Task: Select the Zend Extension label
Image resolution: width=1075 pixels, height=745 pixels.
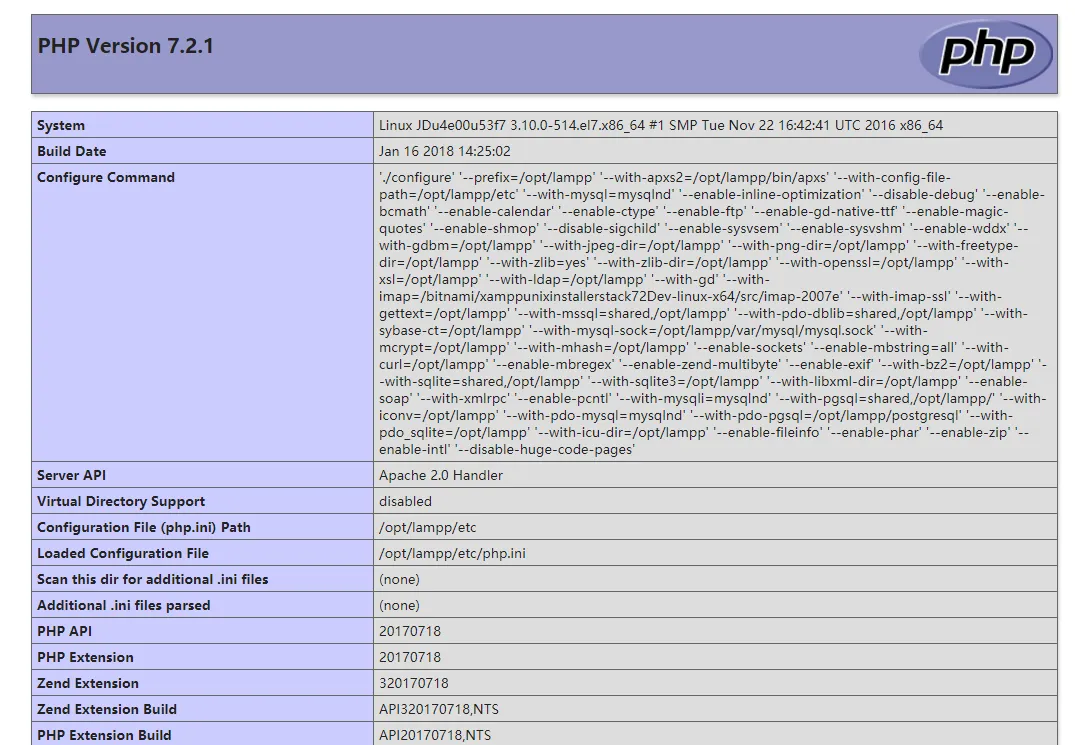Action: coord(88,684)
